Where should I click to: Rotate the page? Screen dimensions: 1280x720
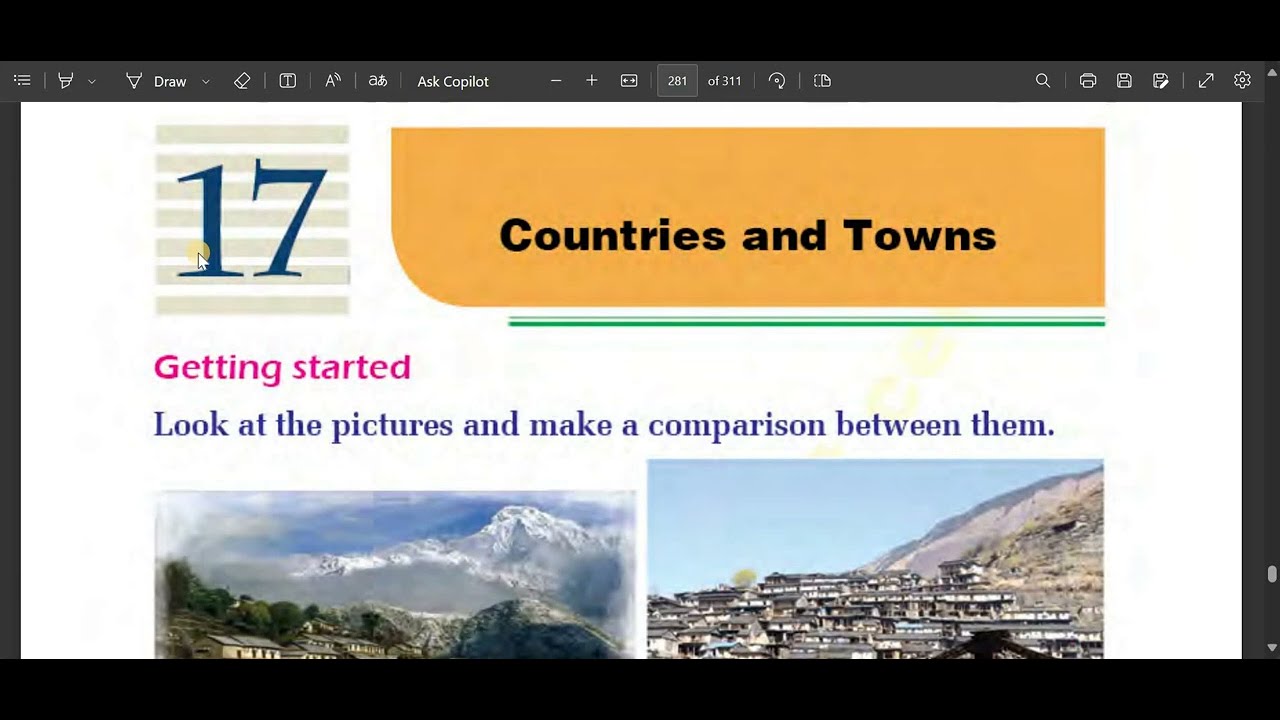pyautogui.click(x=777, y=81)
